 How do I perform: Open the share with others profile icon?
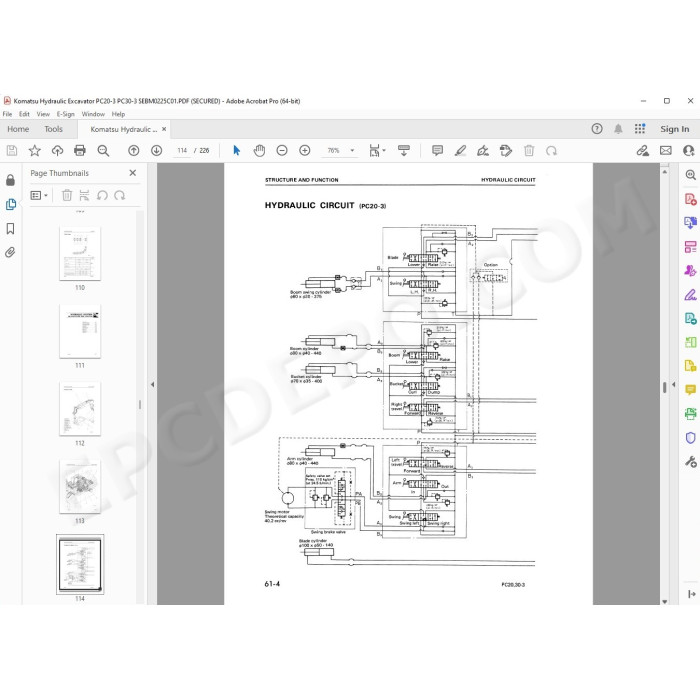pyautogui.click(x=688, y=150)
